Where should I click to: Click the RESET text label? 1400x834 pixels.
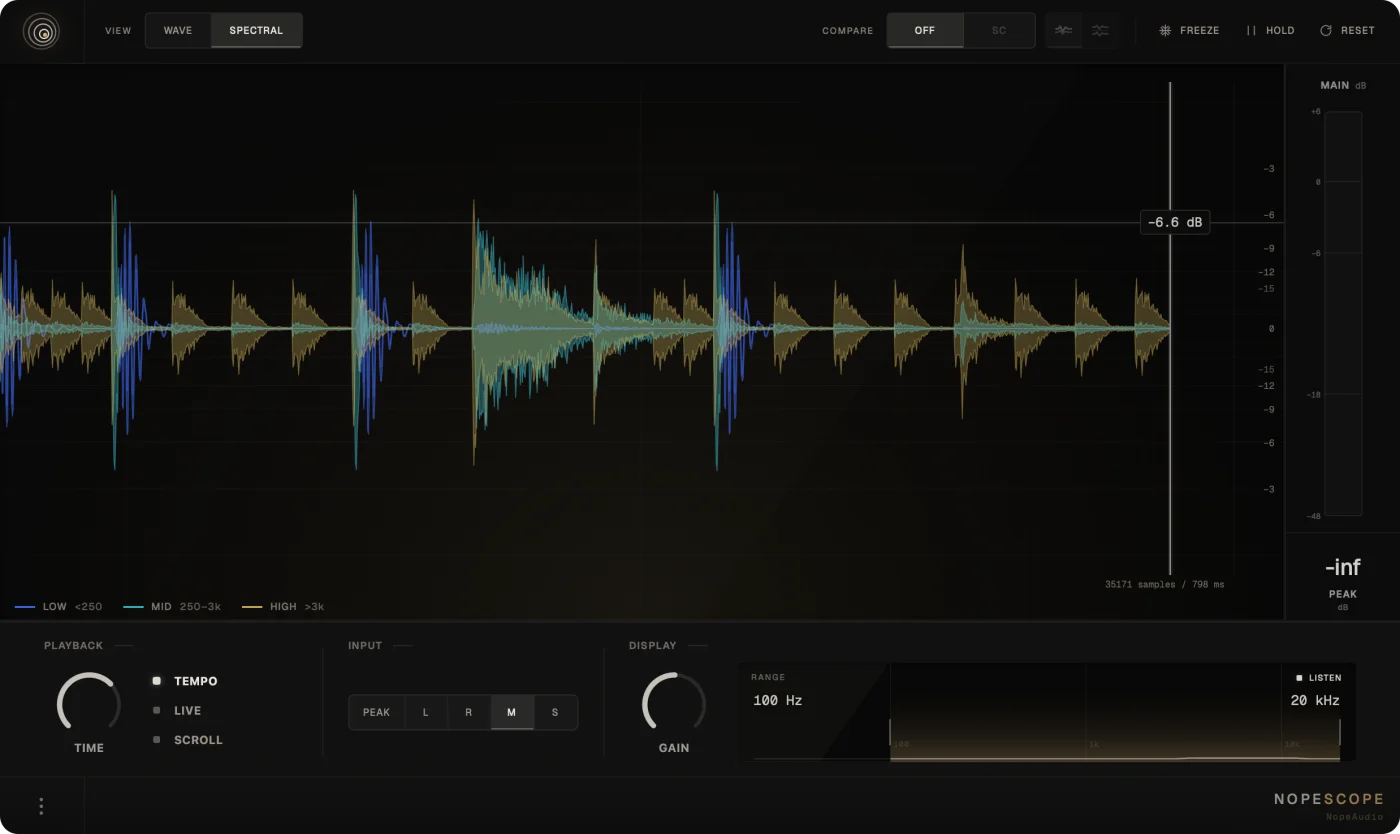[1358, 31]
